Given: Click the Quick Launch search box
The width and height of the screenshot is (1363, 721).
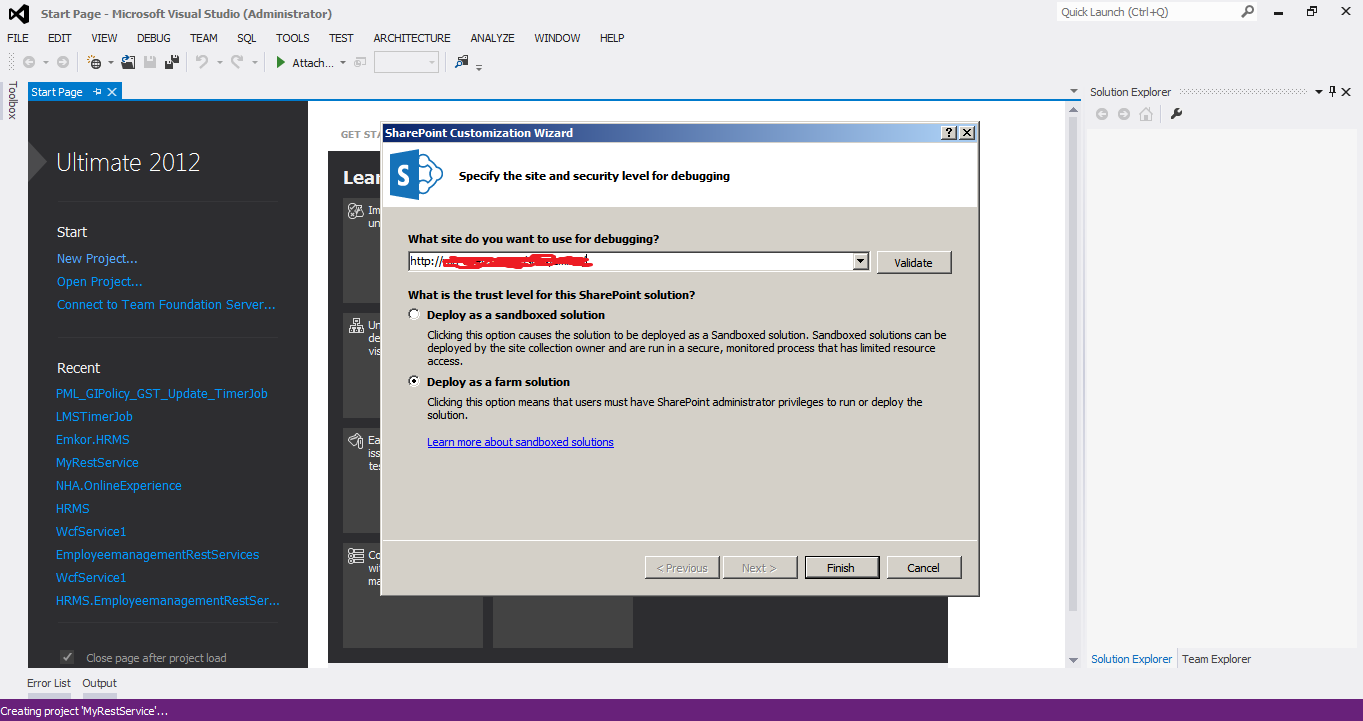Looking at the screenshot, I should 1140,10.
